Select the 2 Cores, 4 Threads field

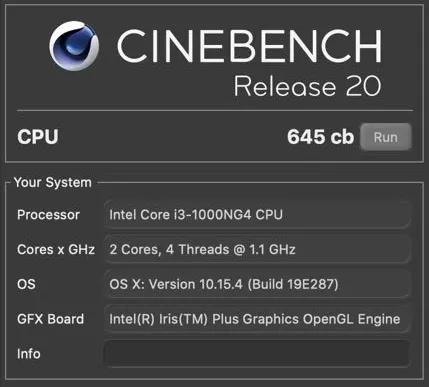[x=257, y=249]
